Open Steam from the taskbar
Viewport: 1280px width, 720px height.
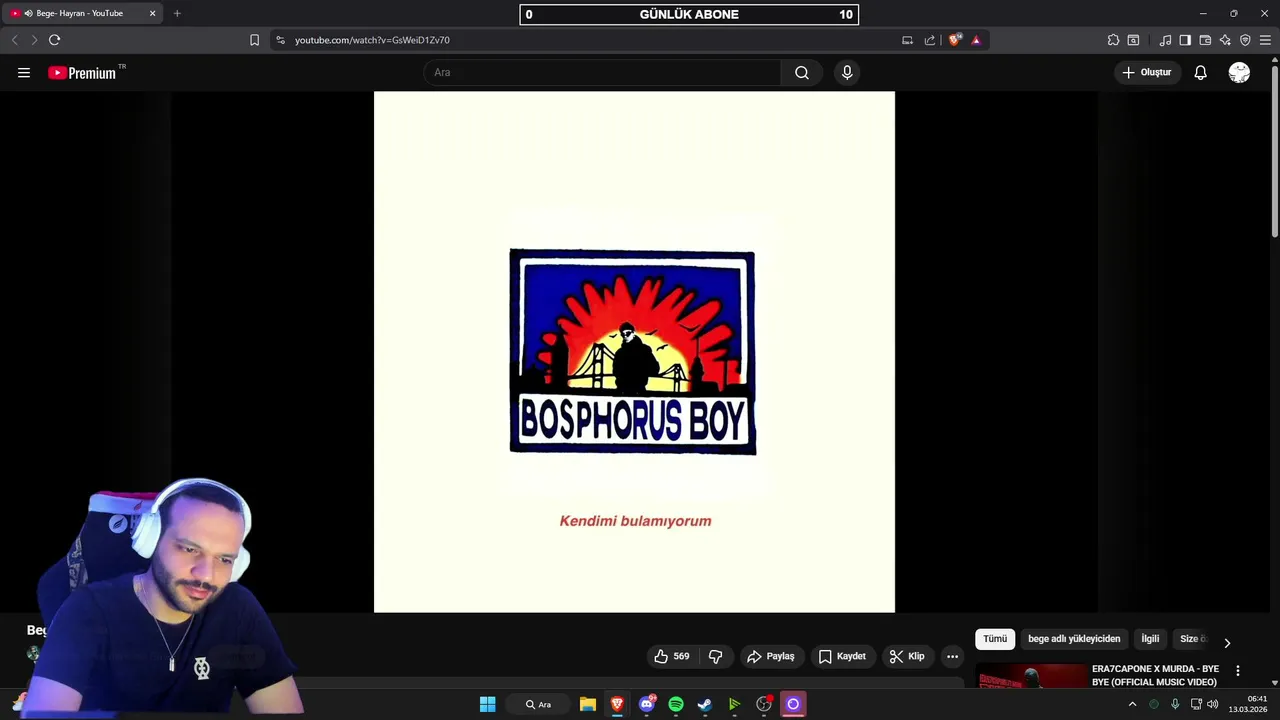pos(705,704)
